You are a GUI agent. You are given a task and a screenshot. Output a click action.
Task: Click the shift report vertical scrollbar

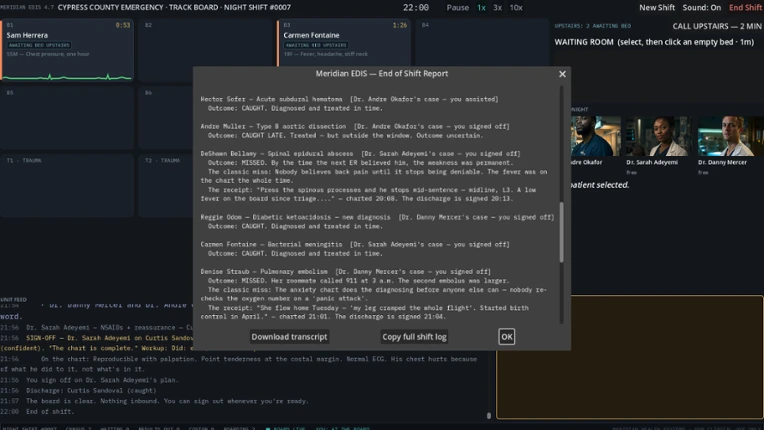coord(562,232)
